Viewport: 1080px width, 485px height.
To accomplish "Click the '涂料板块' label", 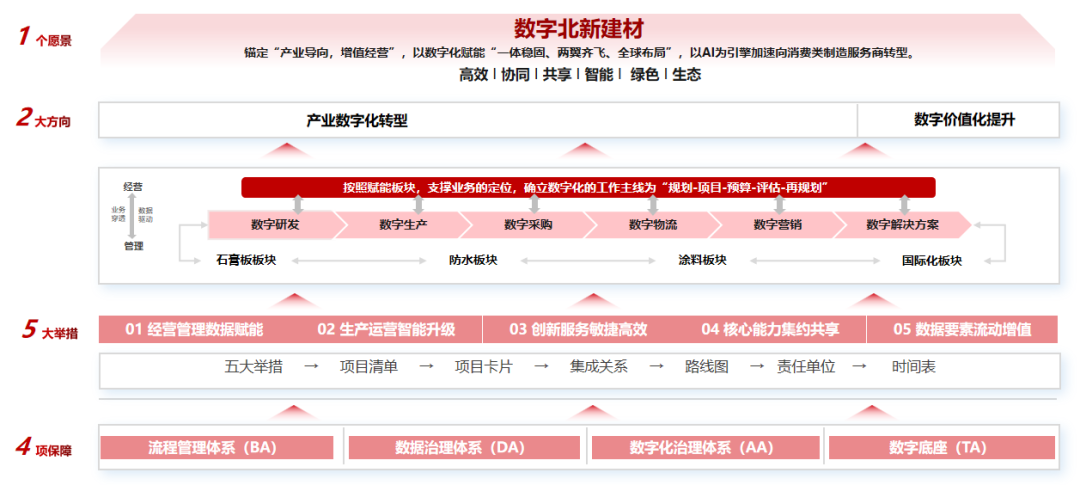I will point(702,260).
